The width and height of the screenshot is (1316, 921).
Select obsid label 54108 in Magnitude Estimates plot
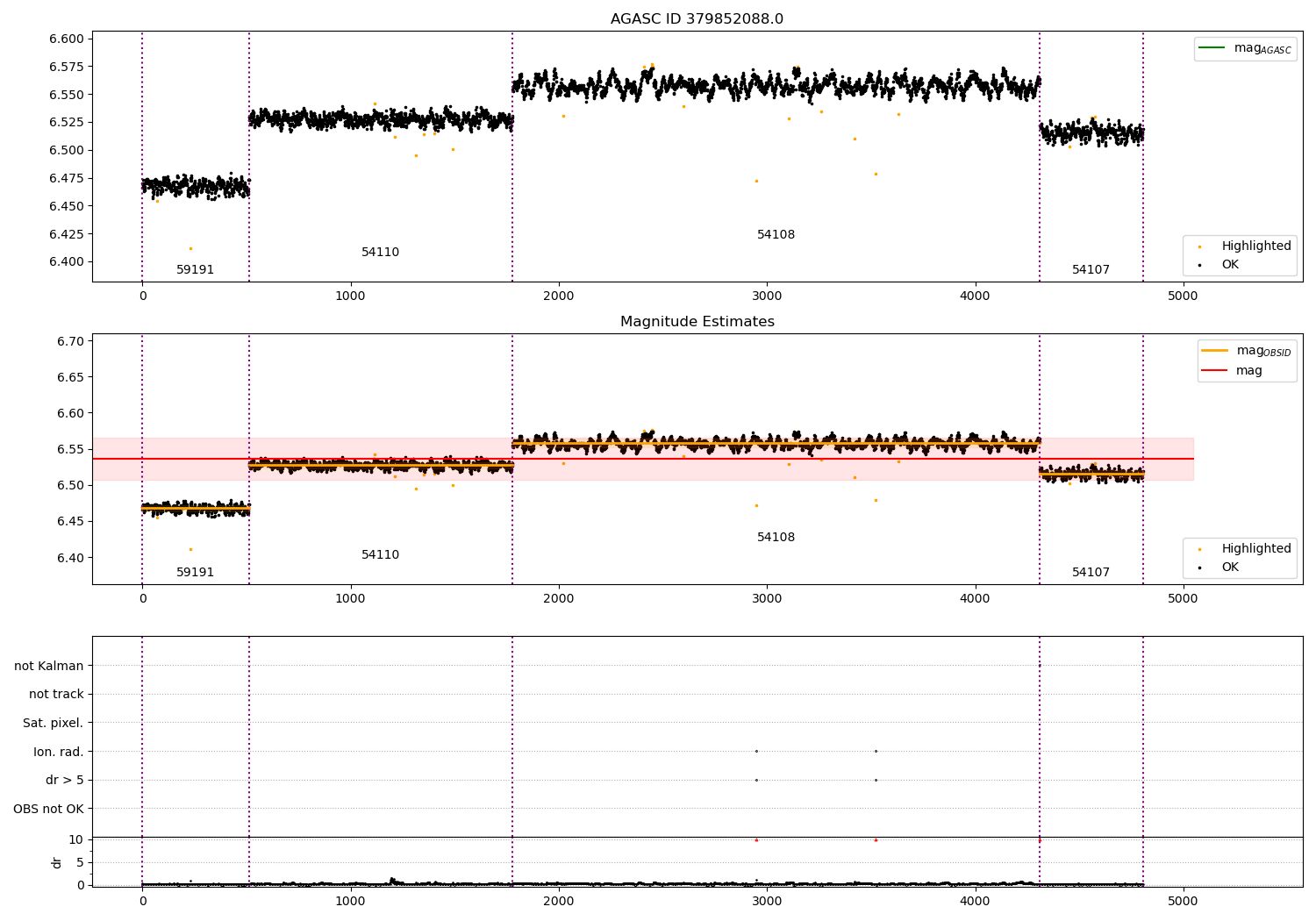(776, 538)
